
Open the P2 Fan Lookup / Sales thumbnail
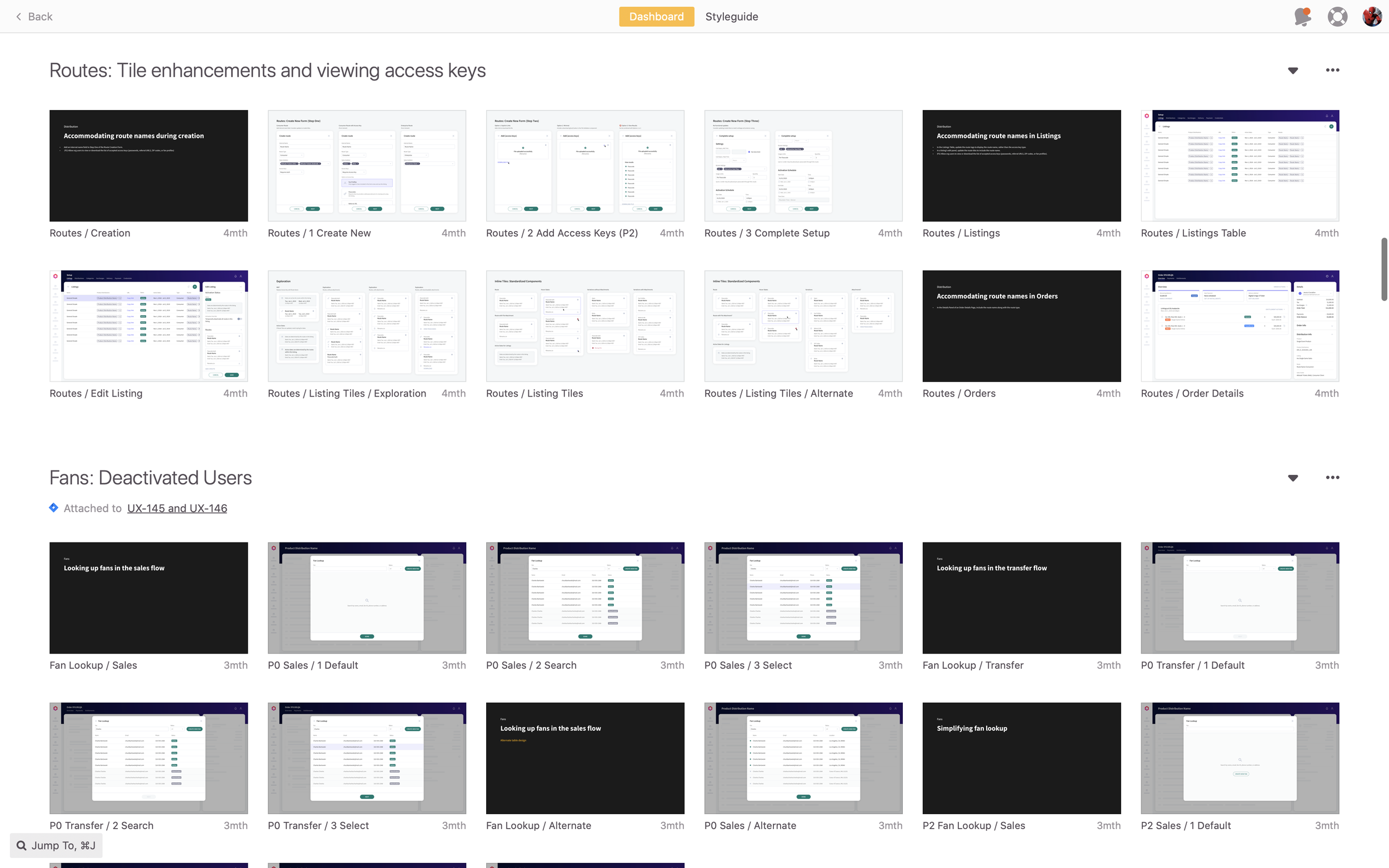[x=1022, y=758]
